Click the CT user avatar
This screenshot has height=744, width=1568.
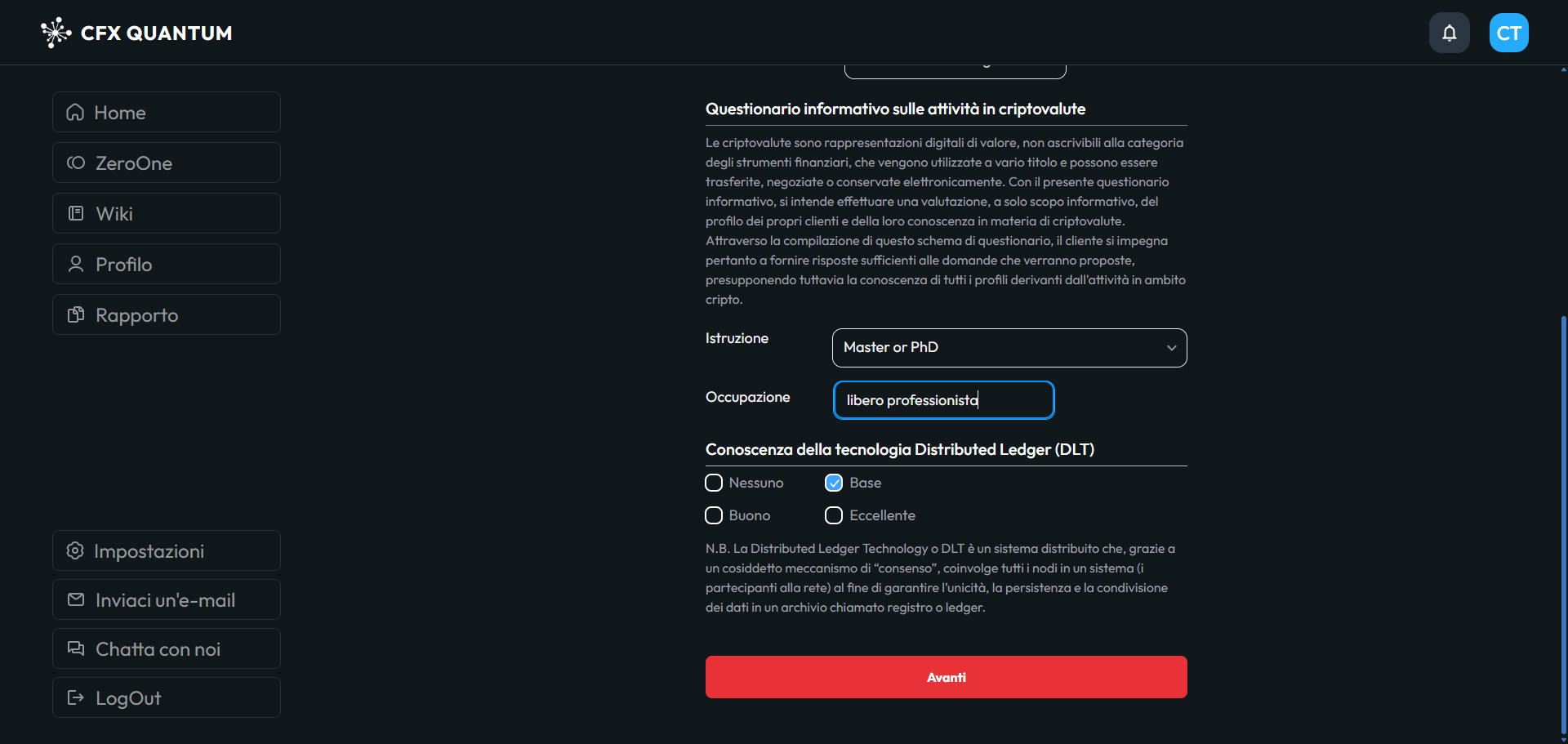point(1508,33)
